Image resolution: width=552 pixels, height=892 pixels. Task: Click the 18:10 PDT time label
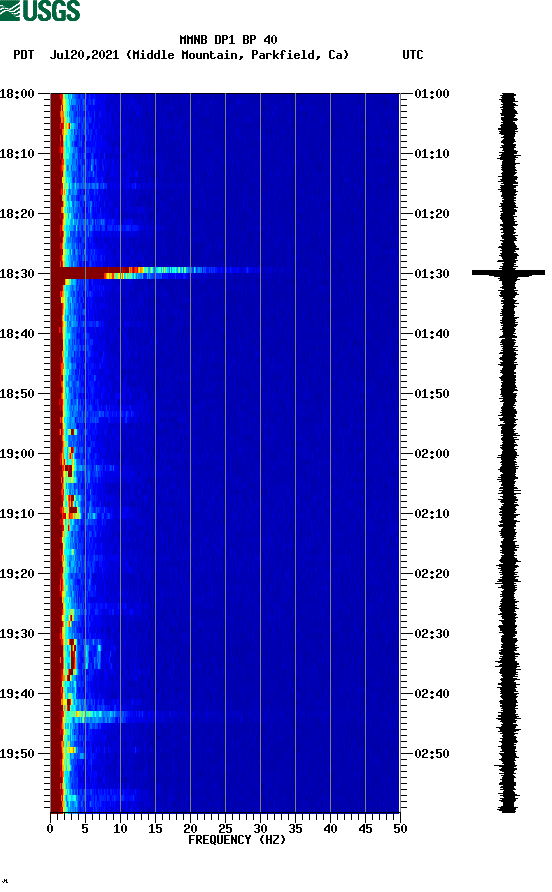click(x=17, y=154)
